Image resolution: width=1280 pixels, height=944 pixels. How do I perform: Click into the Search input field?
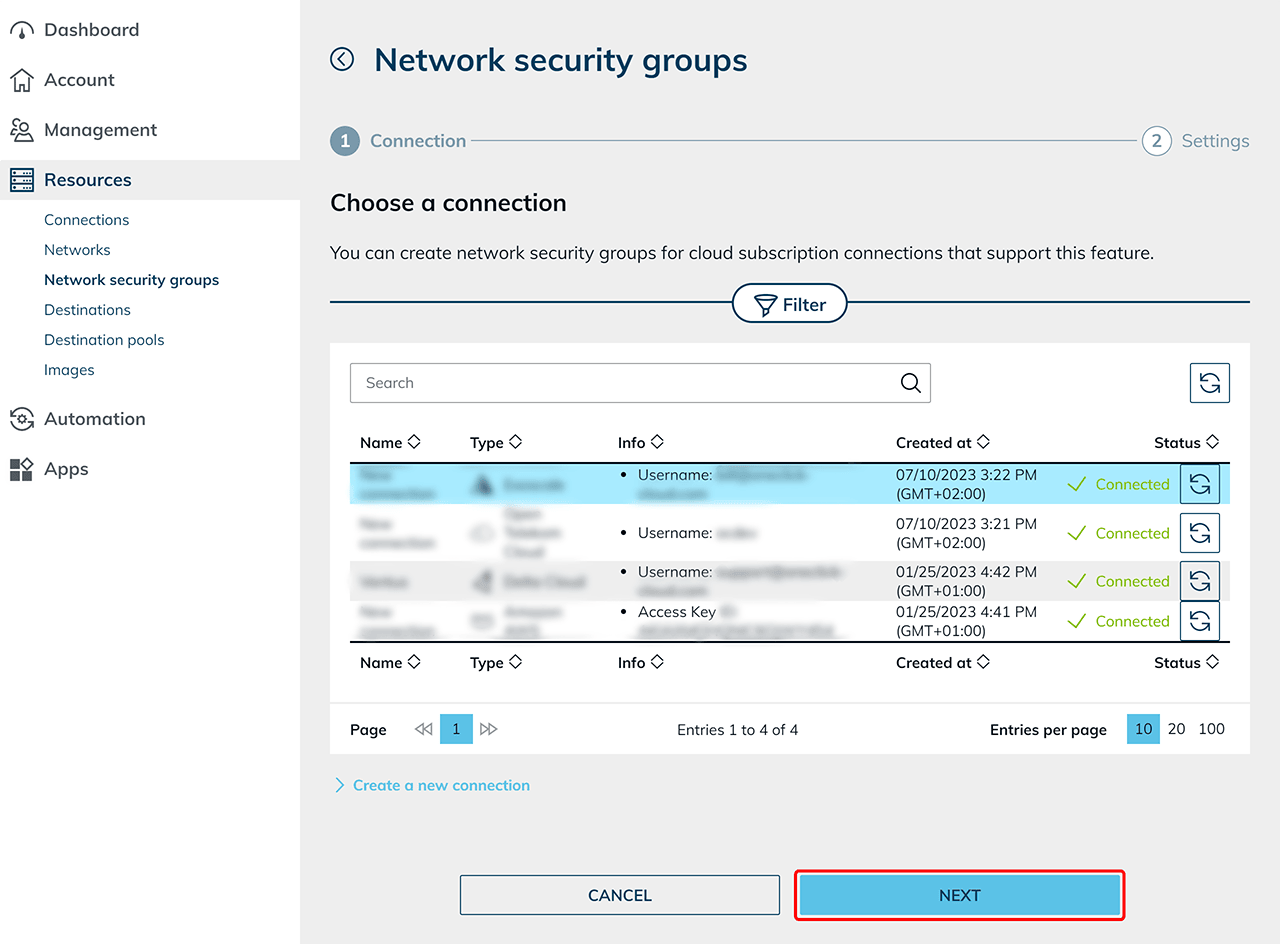(x=620, y=383)
